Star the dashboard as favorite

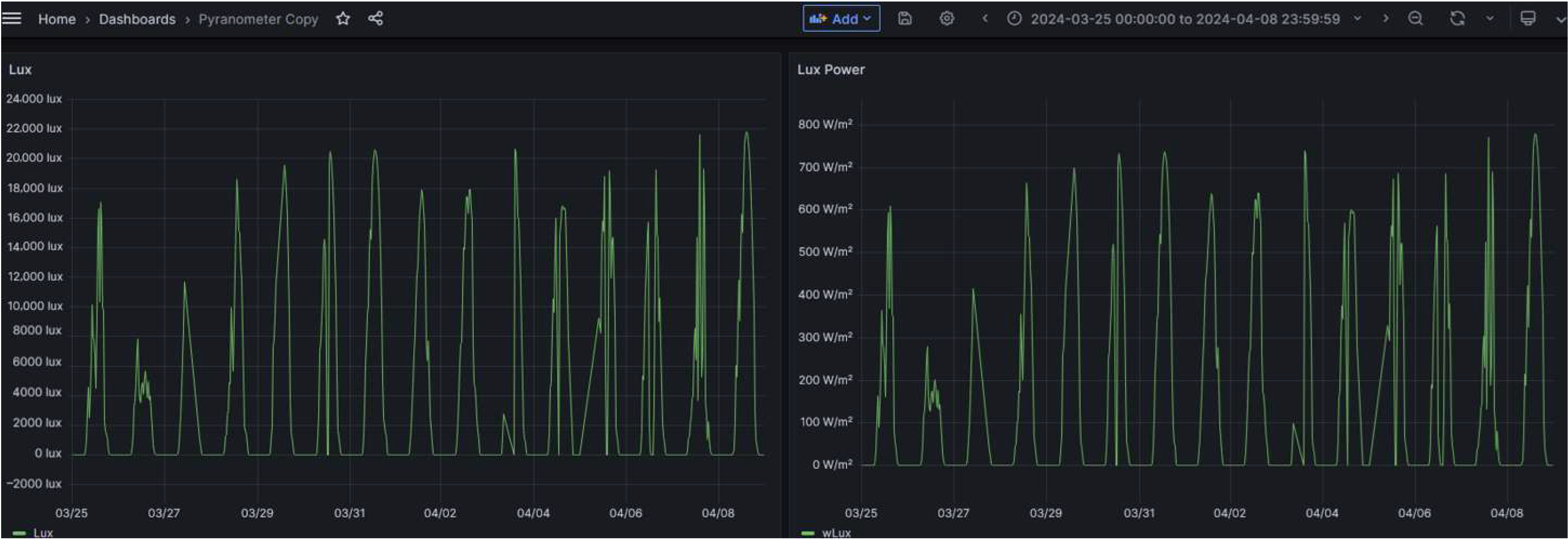tap(343, 18)
